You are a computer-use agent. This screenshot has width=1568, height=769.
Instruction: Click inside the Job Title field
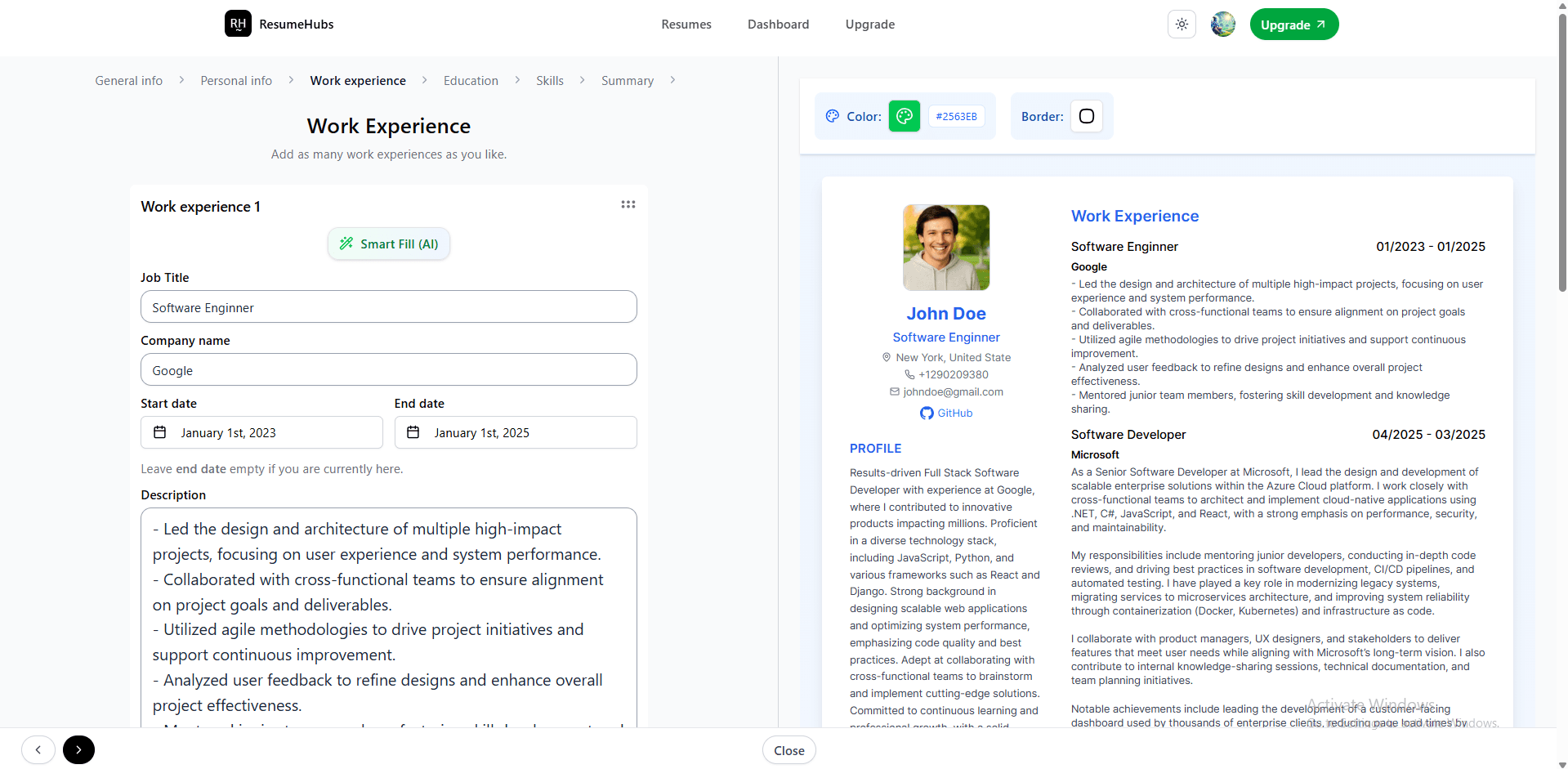point(388,307)
